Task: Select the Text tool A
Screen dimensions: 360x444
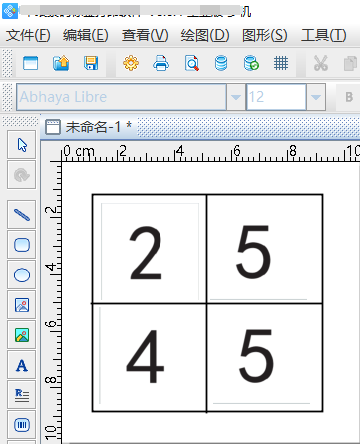Action: point(22,365)
